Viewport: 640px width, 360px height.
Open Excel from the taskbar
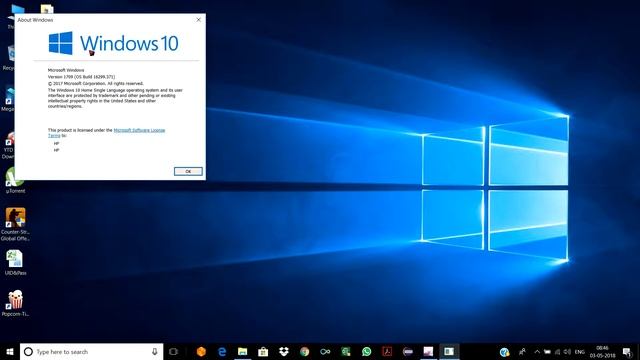click(x=346, y=351)
